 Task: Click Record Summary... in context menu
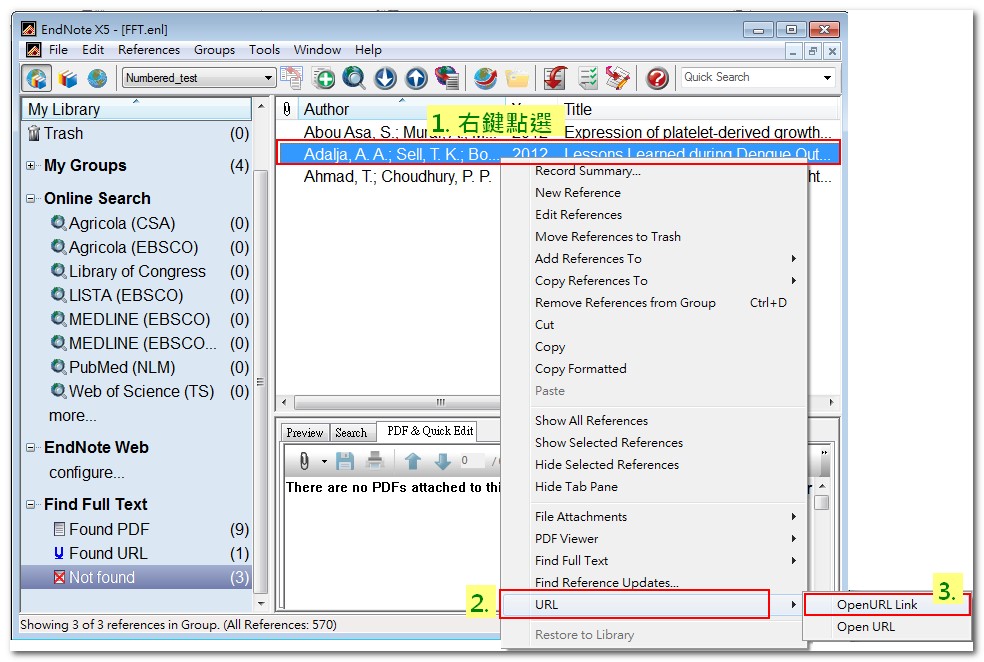654,171
